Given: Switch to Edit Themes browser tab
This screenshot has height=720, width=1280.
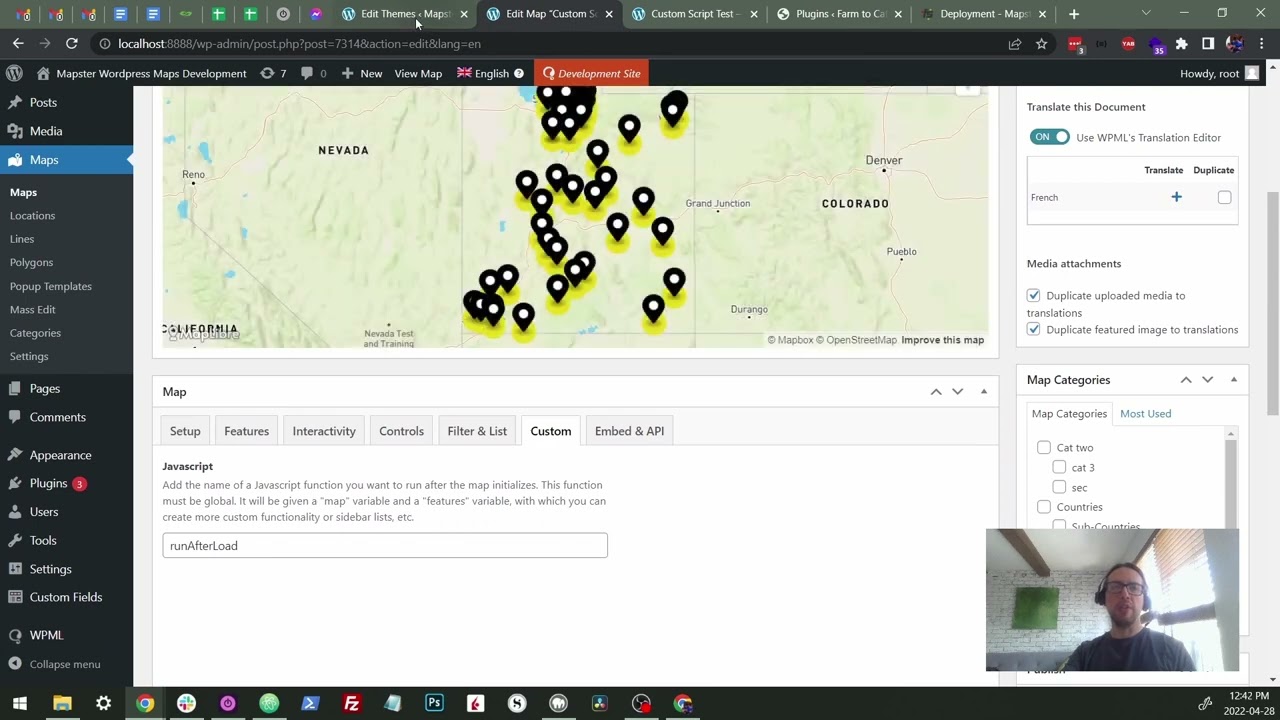Looking at the screenshot, I should click(x=404, y=14).
